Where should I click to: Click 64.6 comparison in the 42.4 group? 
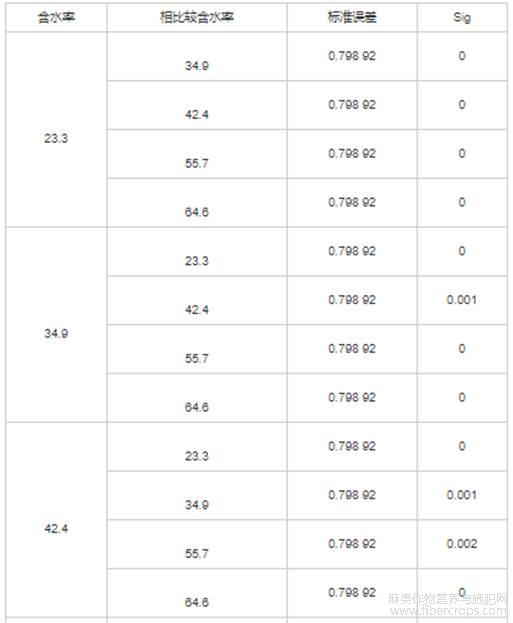coord(197,602)
